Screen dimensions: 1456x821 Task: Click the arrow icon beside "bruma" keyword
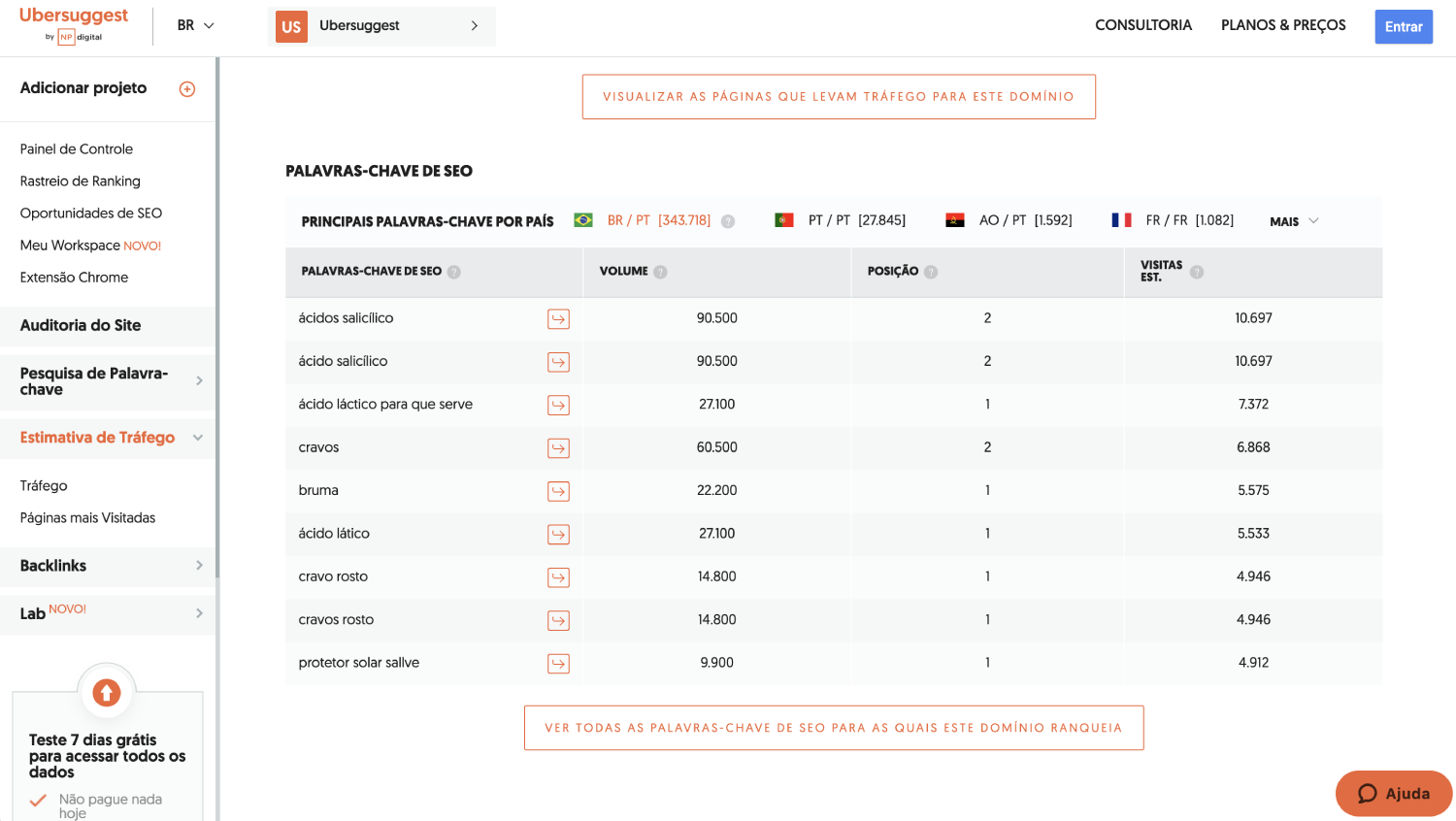(x=558, y=491)
